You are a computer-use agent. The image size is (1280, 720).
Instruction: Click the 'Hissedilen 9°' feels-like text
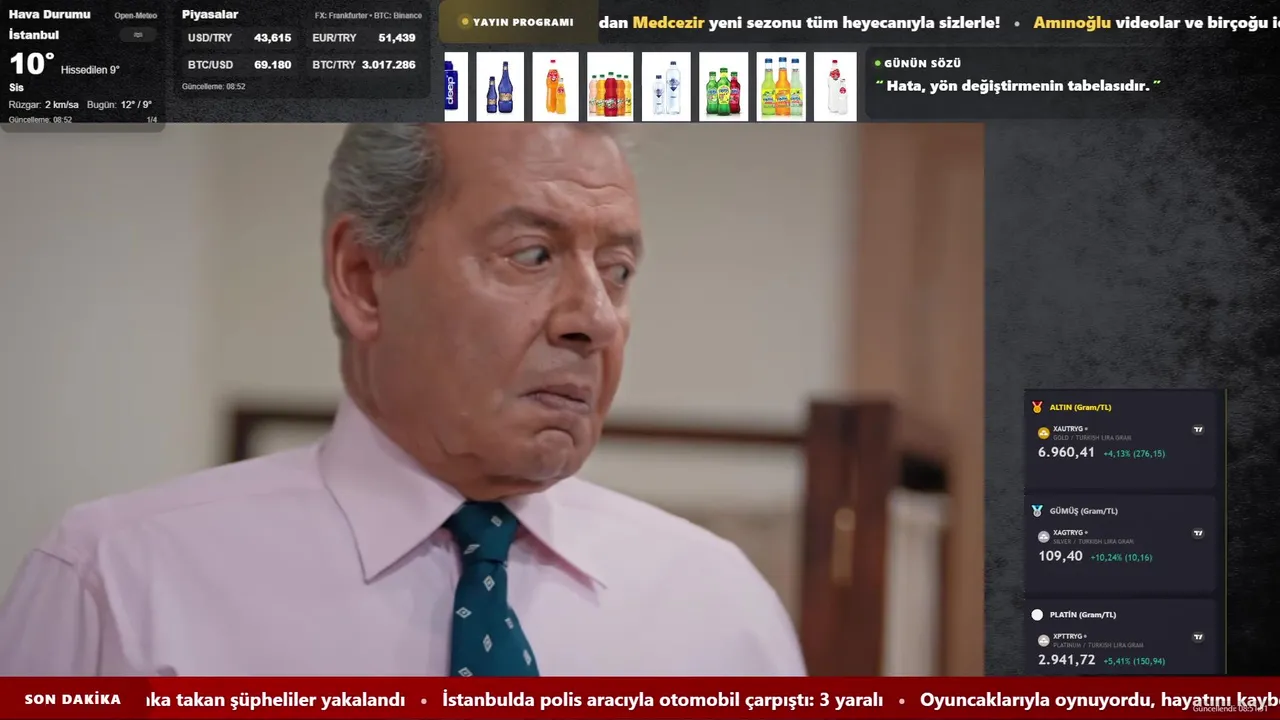coord(90,70)
